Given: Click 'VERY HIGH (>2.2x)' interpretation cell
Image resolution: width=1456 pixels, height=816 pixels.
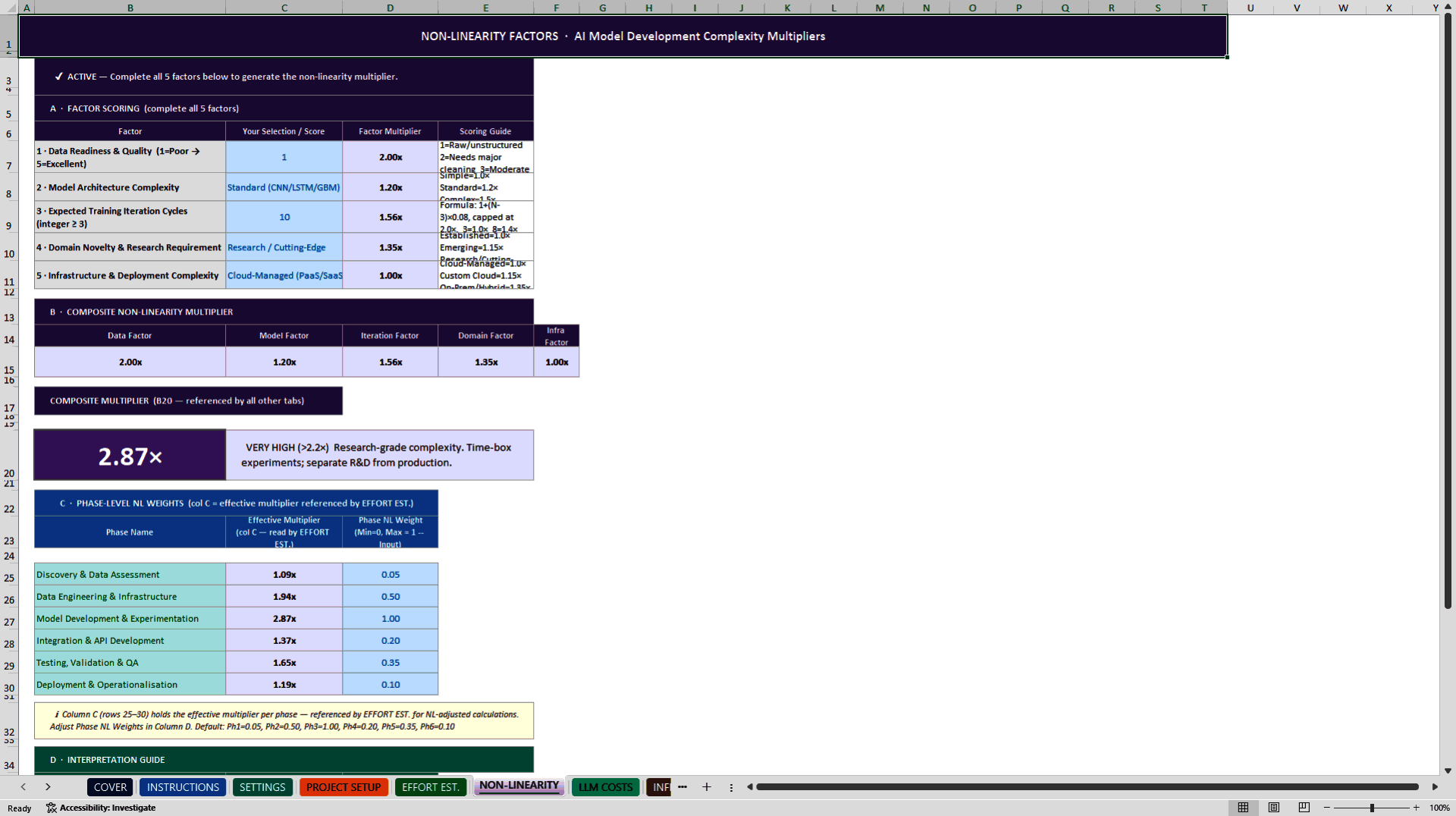Looking at the screenshot, I should click(x=380, y=455).
